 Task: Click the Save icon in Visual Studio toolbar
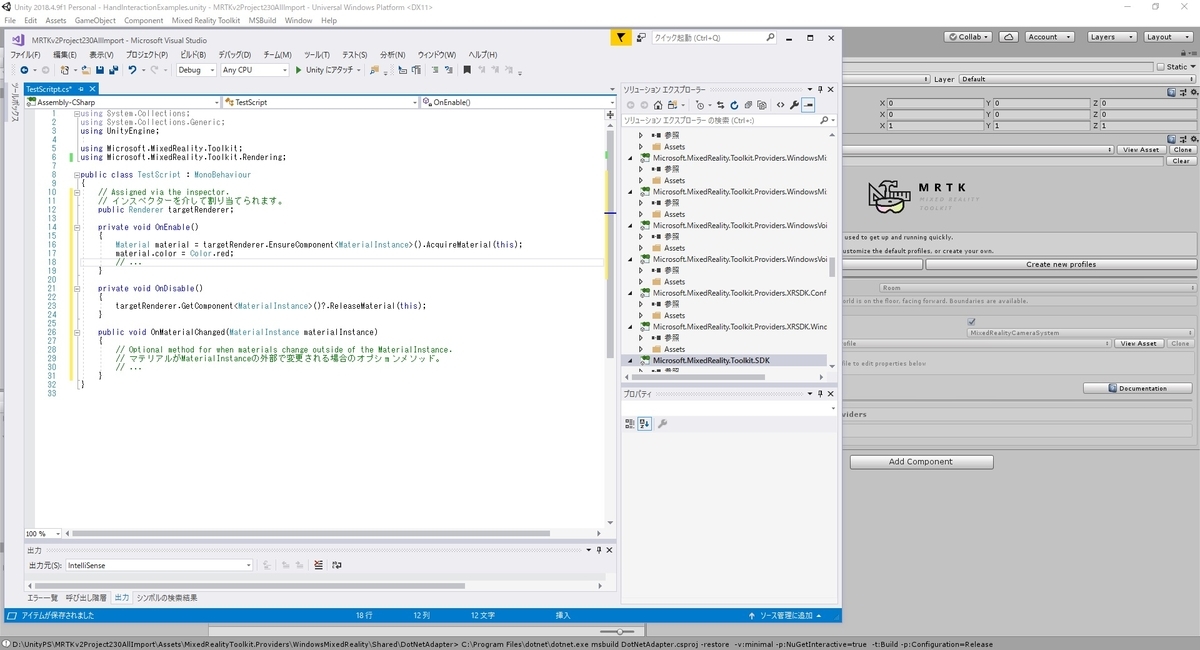99,70
